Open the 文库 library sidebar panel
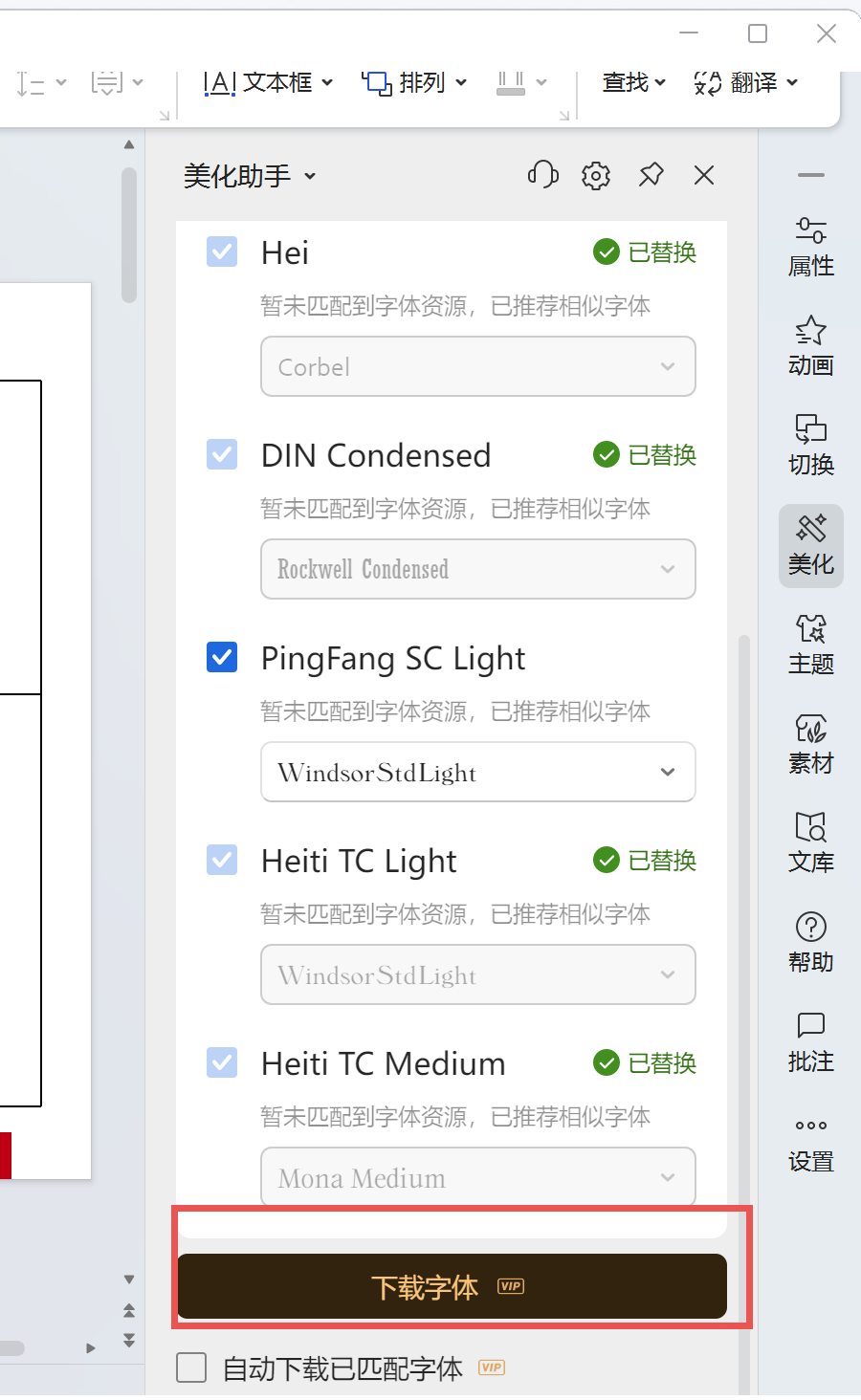The image size is (861, 1400). pos(810,842)
